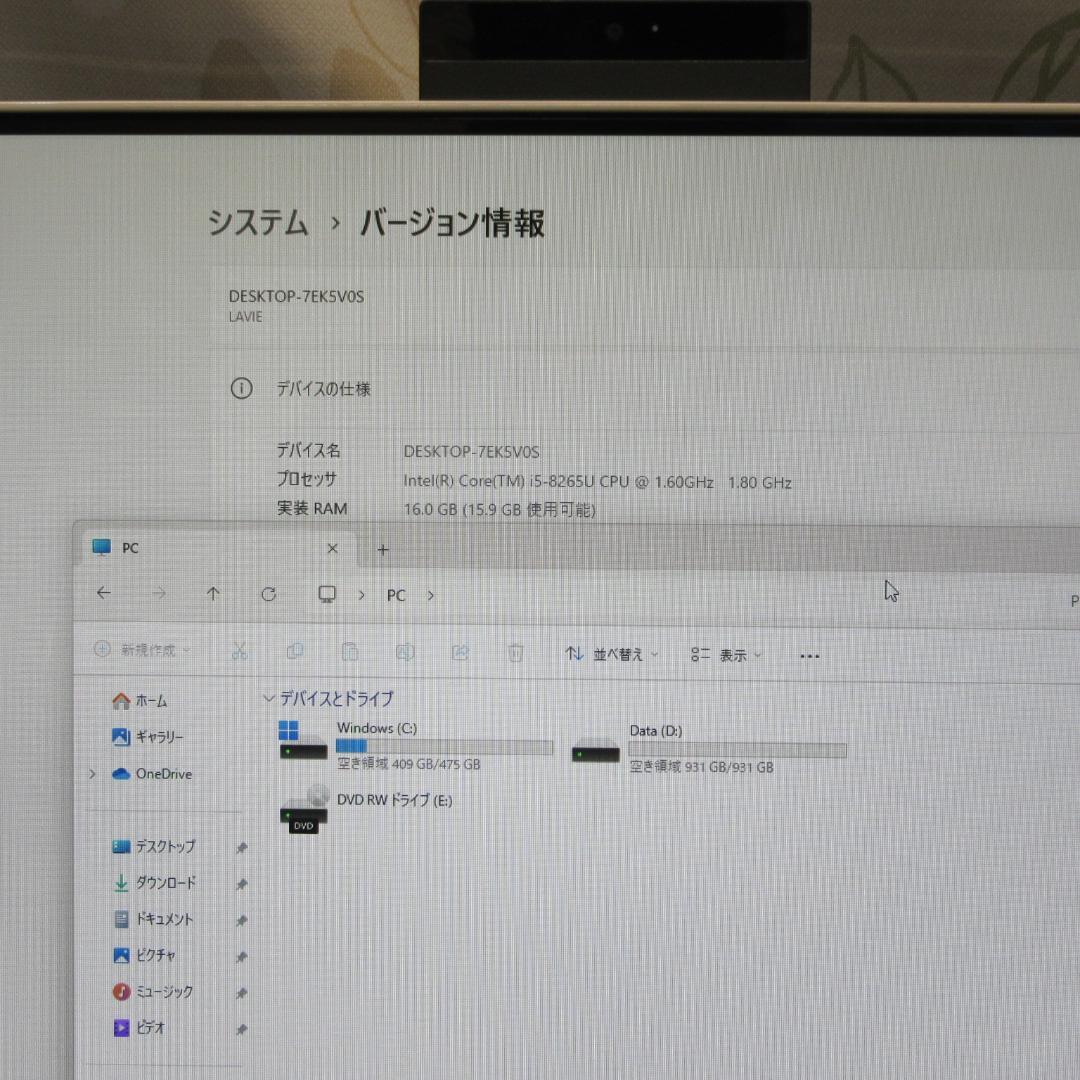Viewport: 1080px width, 1080px height.
Task: Click the Paste icon in the toolbar
Action: pos(350,653)
